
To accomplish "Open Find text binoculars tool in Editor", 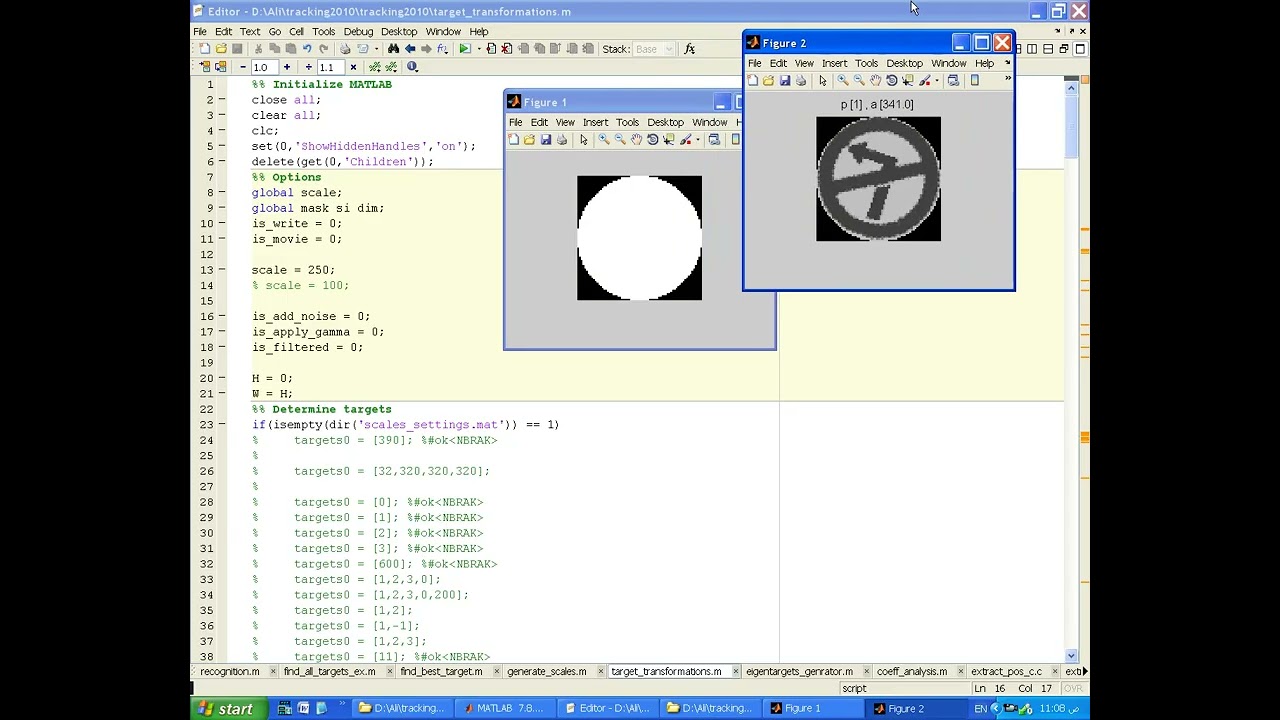I will pyautogui.click(x=393, y=49).
